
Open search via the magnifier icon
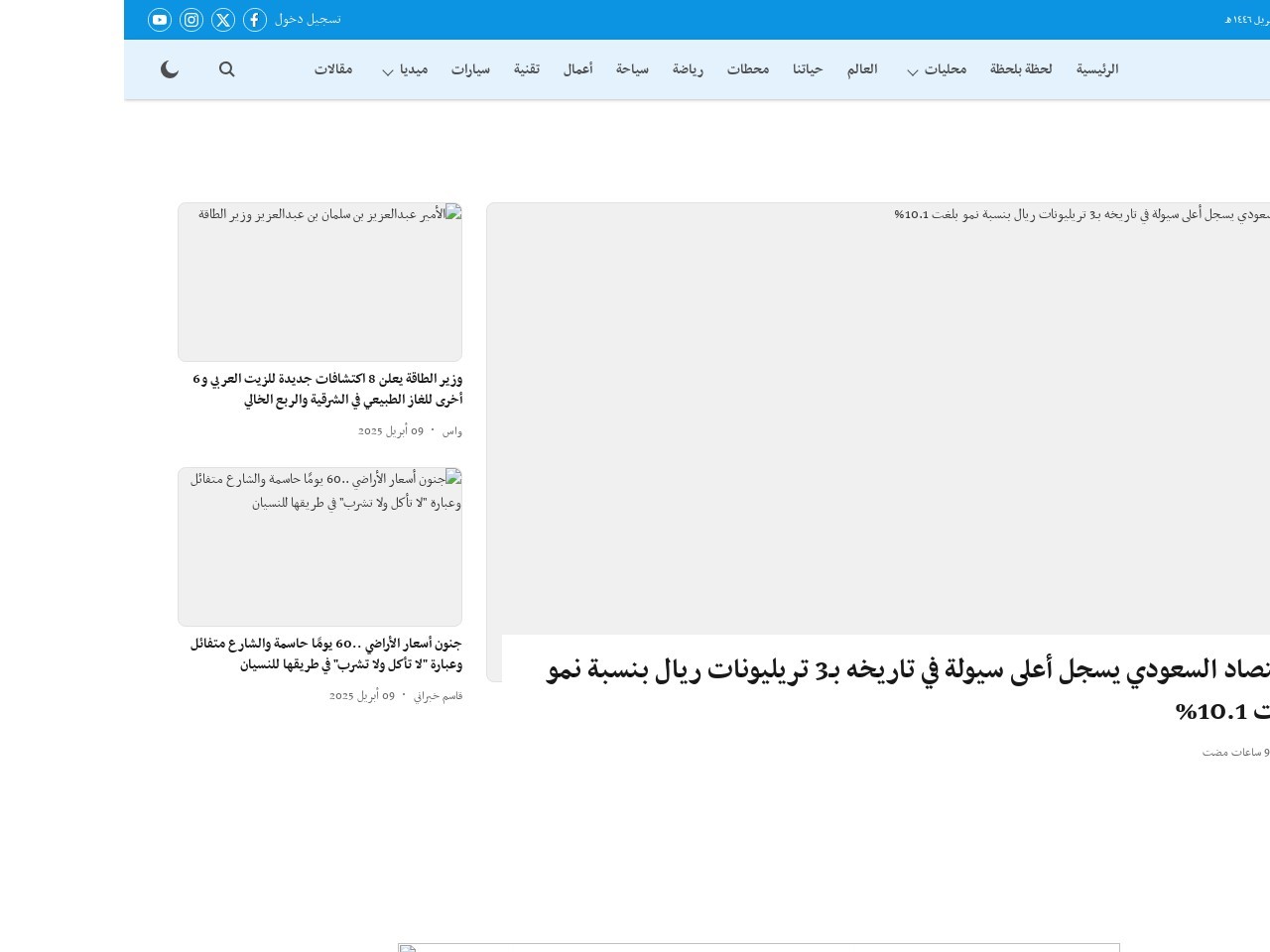click(227, 69)
